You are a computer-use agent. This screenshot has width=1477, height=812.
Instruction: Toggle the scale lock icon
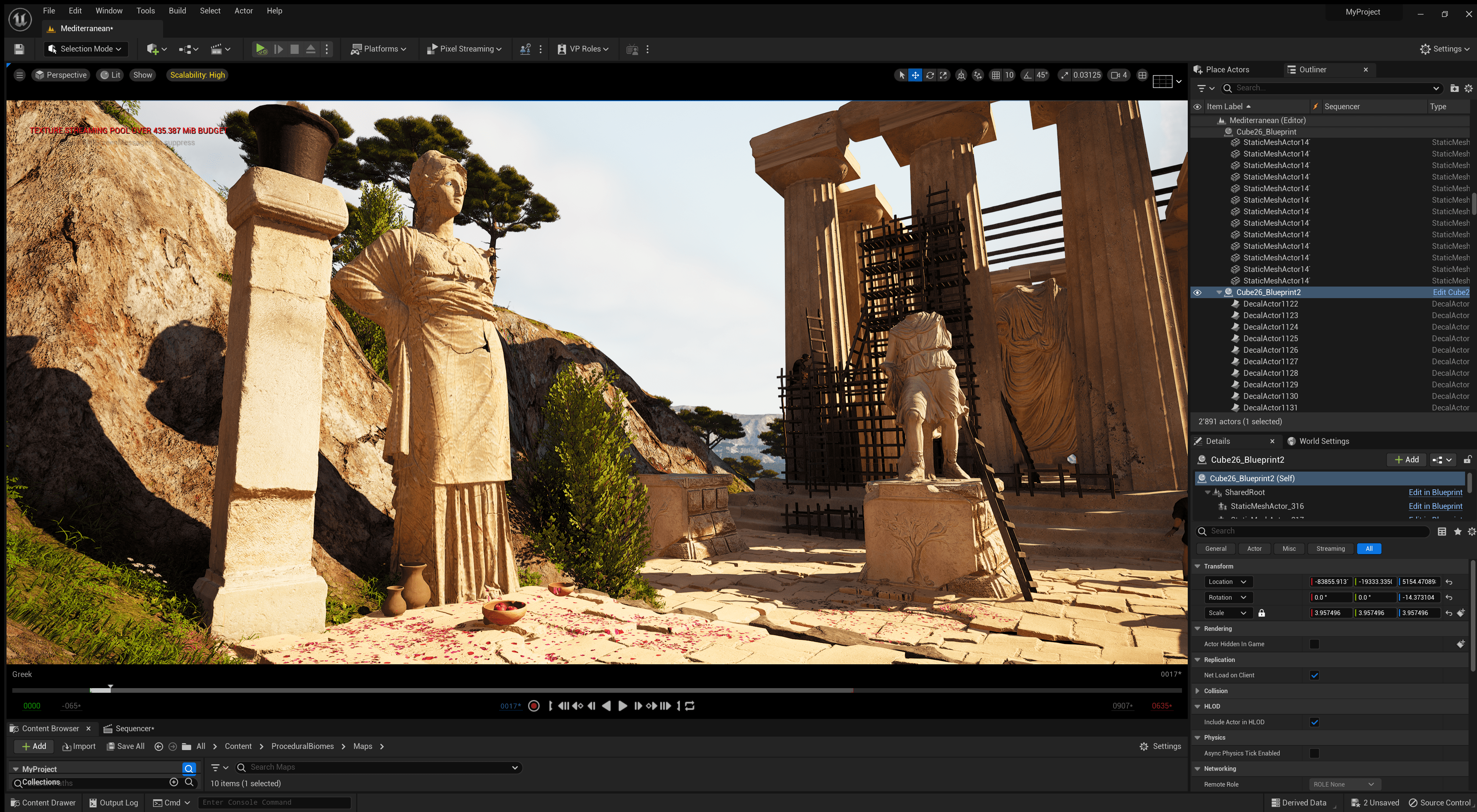[x=1262, y=613]
